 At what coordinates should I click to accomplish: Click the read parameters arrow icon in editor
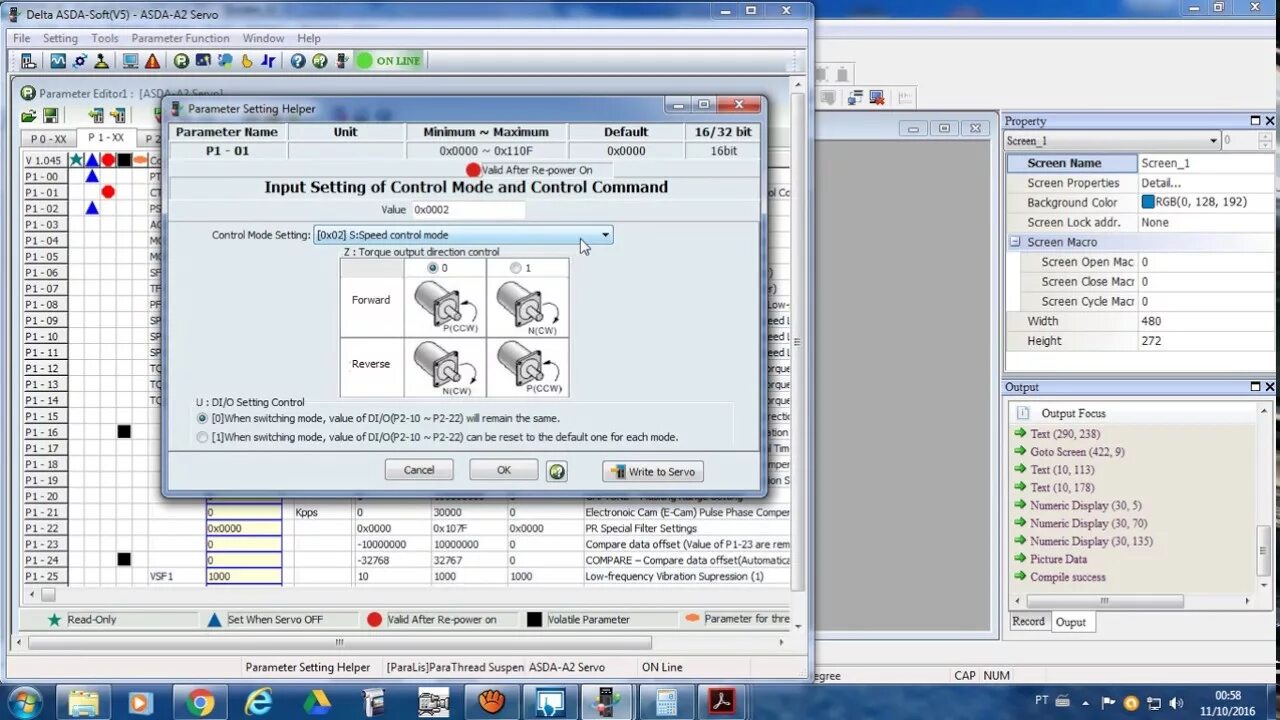pyautogui.click(x=96, y=115)
